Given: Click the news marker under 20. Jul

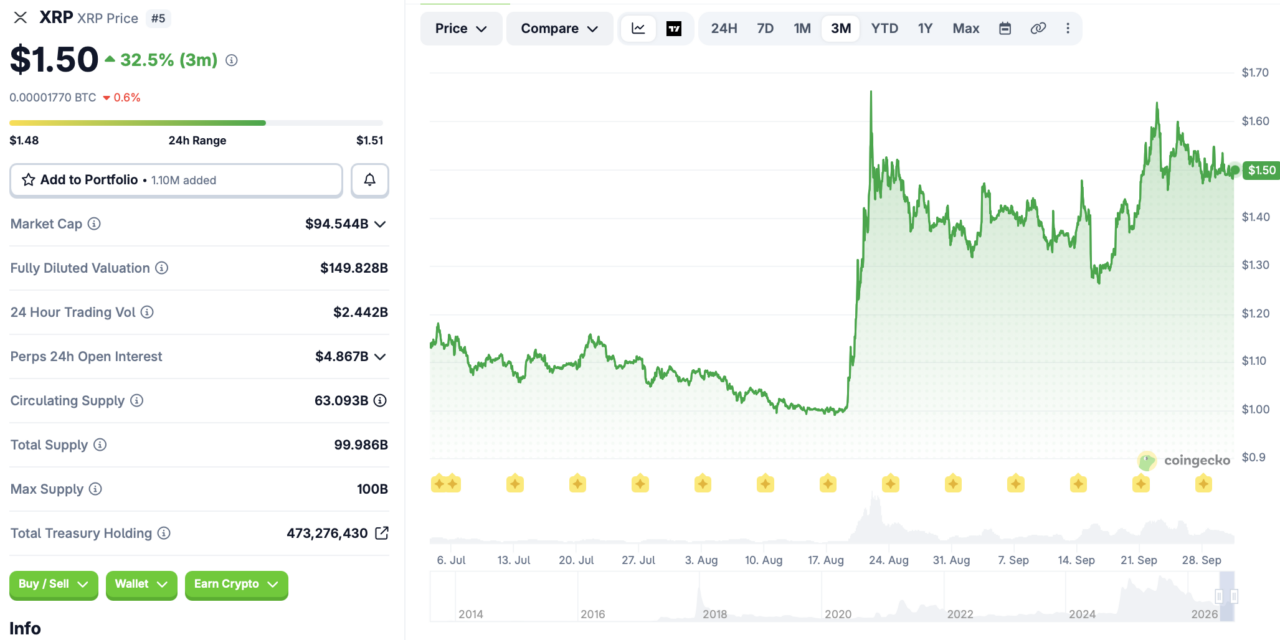Looking at the screenshot, I should (x=577, y=484).
